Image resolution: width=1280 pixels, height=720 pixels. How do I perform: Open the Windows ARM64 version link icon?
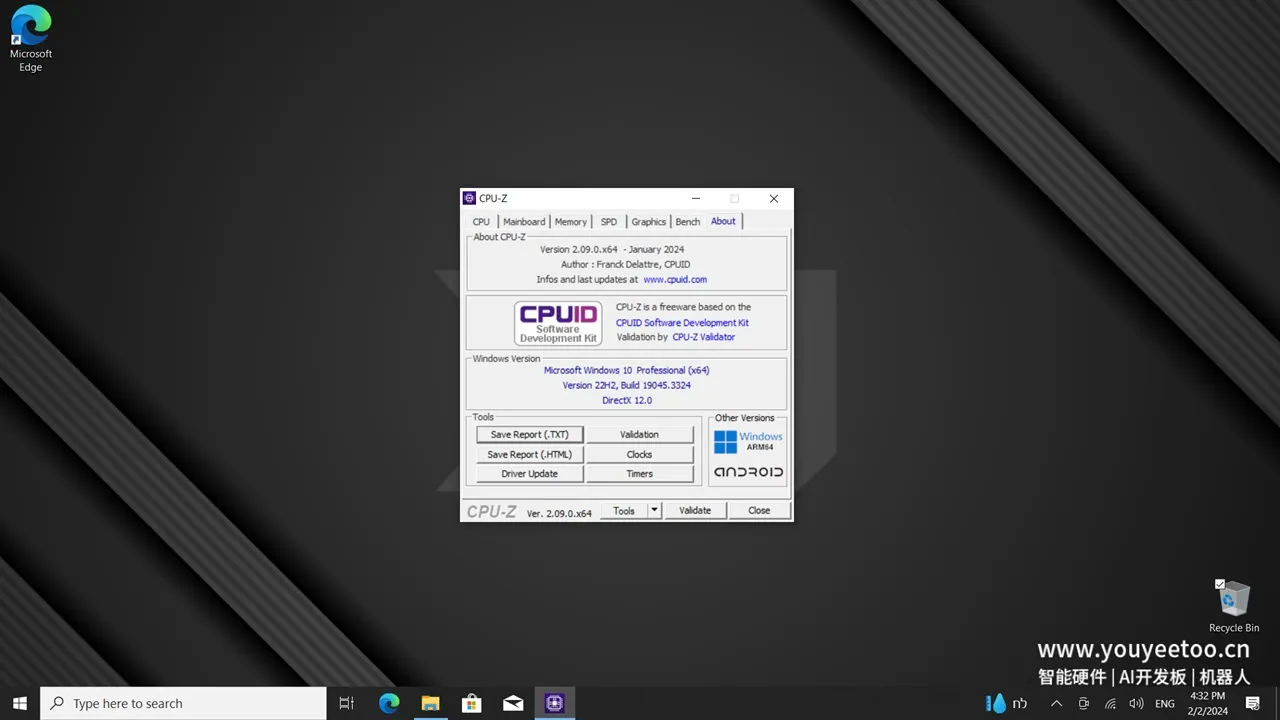point(747,441)
